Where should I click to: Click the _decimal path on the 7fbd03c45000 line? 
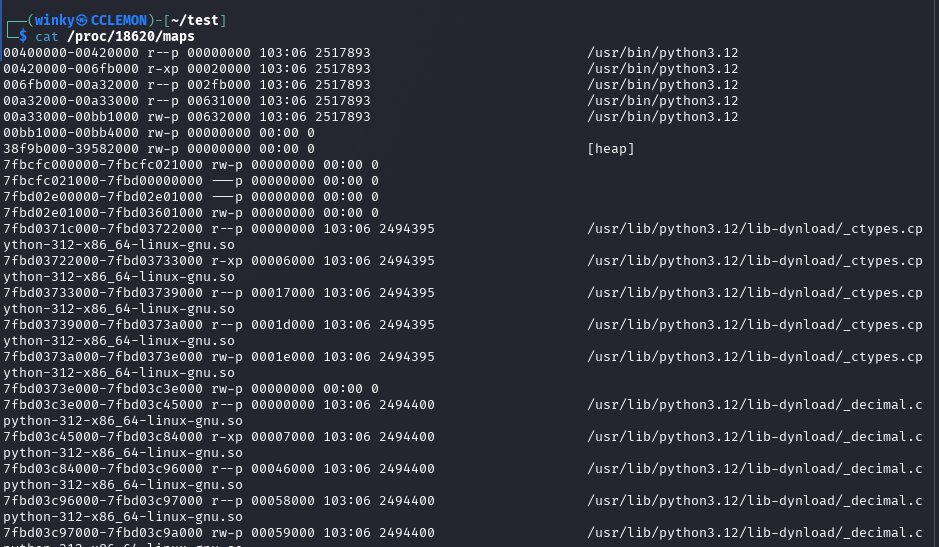point(754,436)
